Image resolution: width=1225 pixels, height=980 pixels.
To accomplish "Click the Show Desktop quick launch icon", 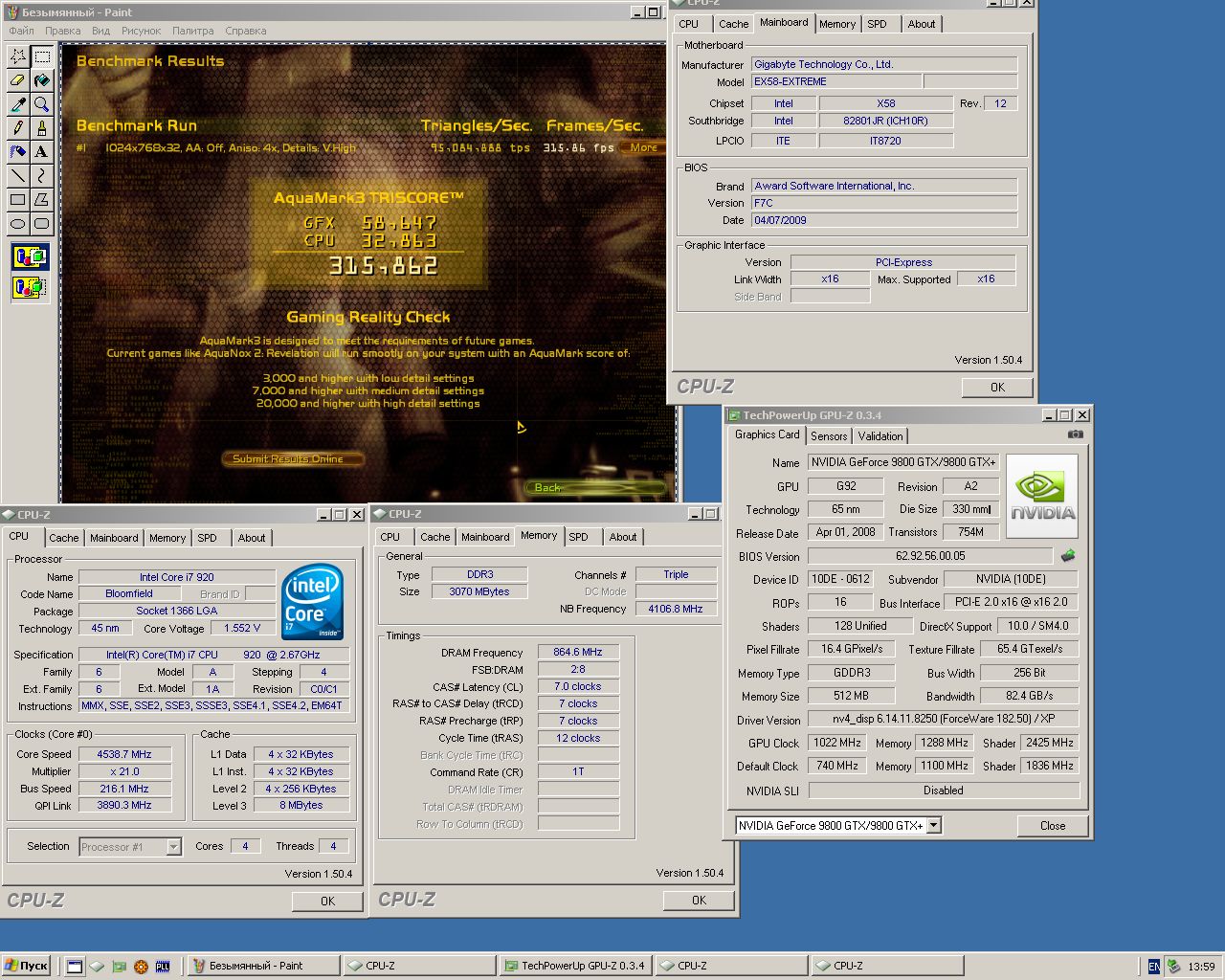I will 75,967.
